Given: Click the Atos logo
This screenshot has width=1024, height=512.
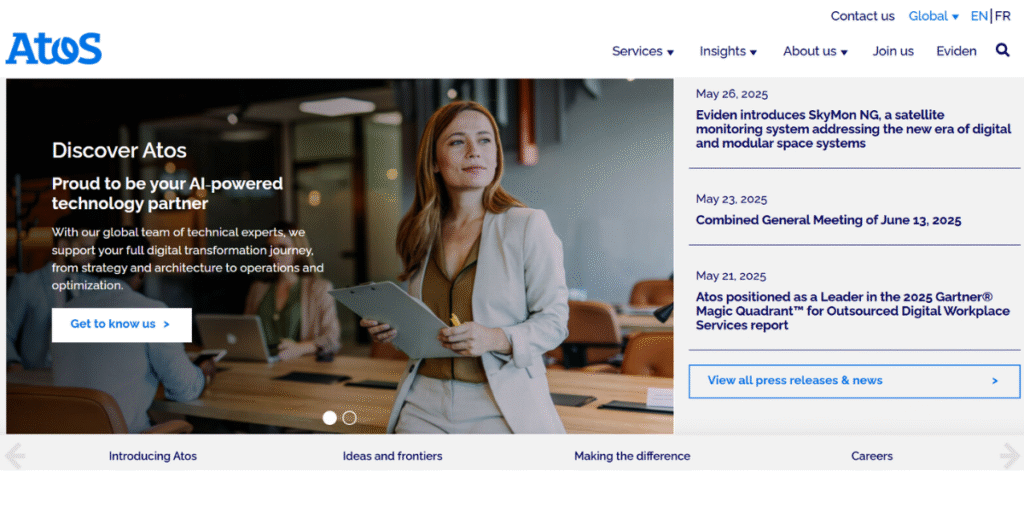Looking at the screenshot, I should coord(54,48).
